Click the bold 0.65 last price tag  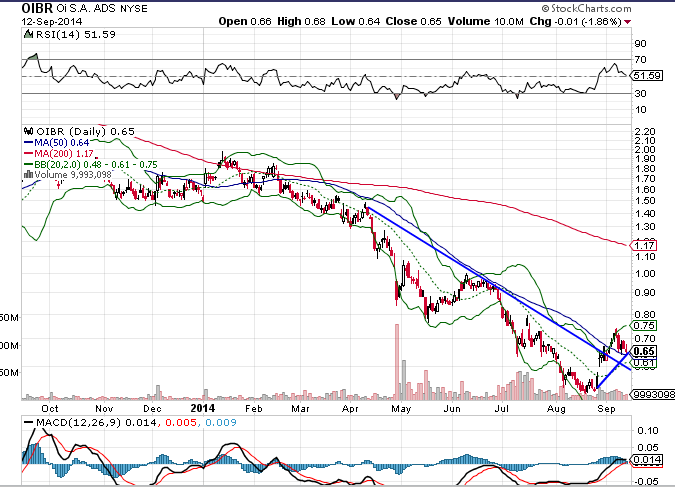point(644,351)
